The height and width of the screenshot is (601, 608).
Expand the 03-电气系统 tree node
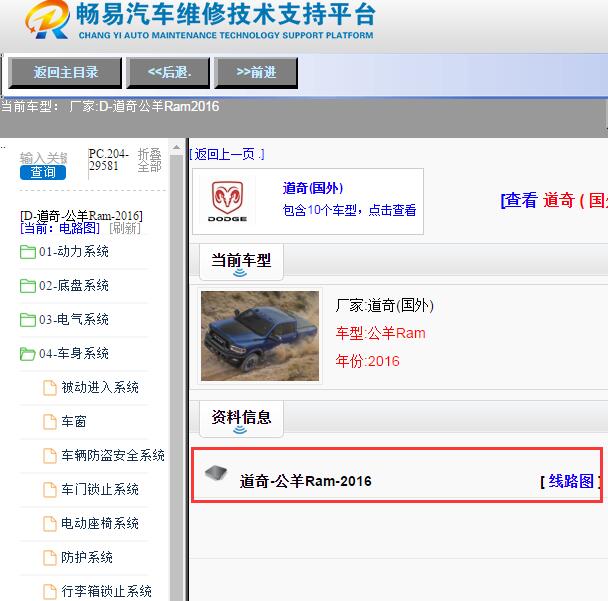coord(74,319)
